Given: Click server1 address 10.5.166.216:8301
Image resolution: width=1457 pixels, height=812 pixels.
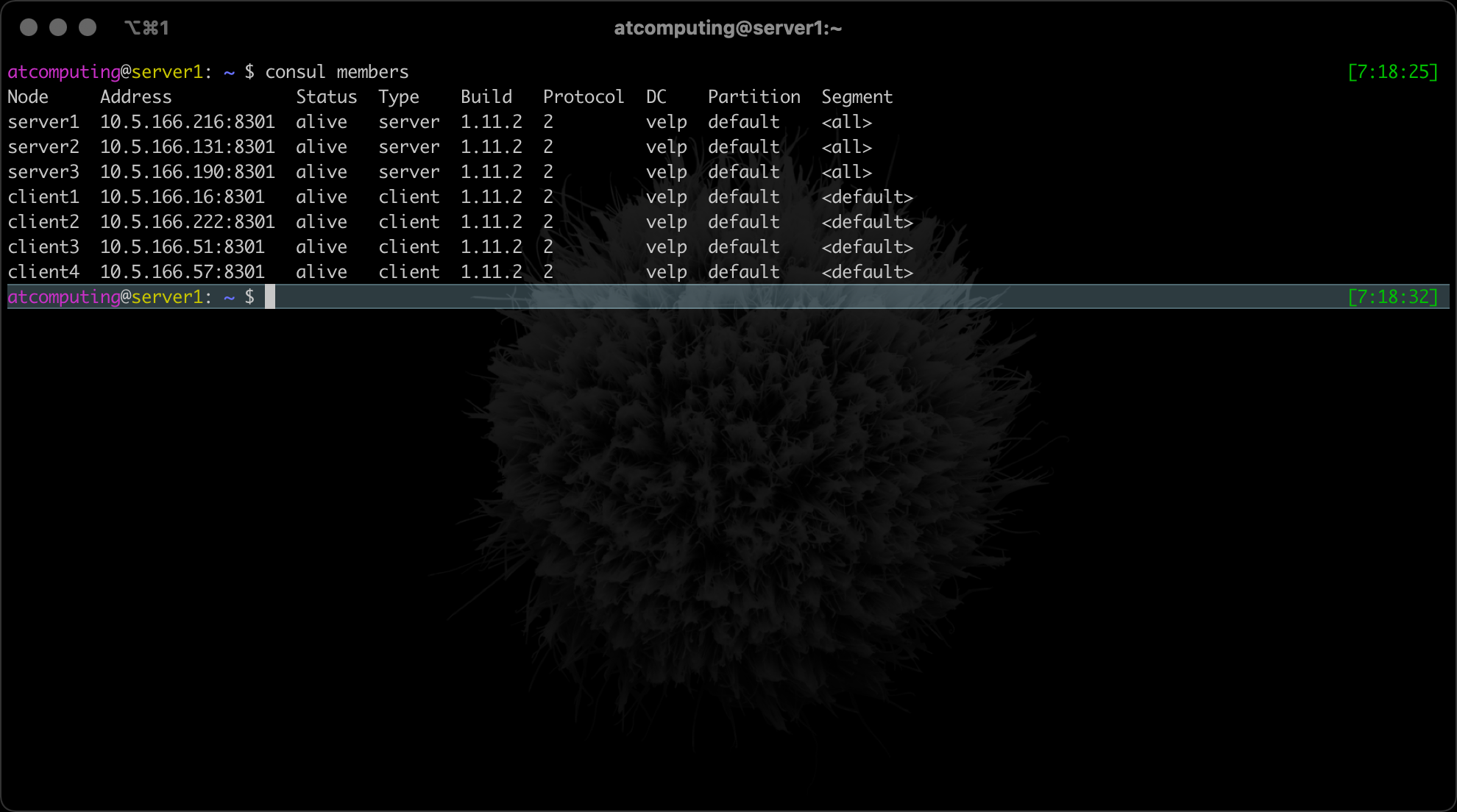Looking at the screenshot, I should click(x=187, y=122).
